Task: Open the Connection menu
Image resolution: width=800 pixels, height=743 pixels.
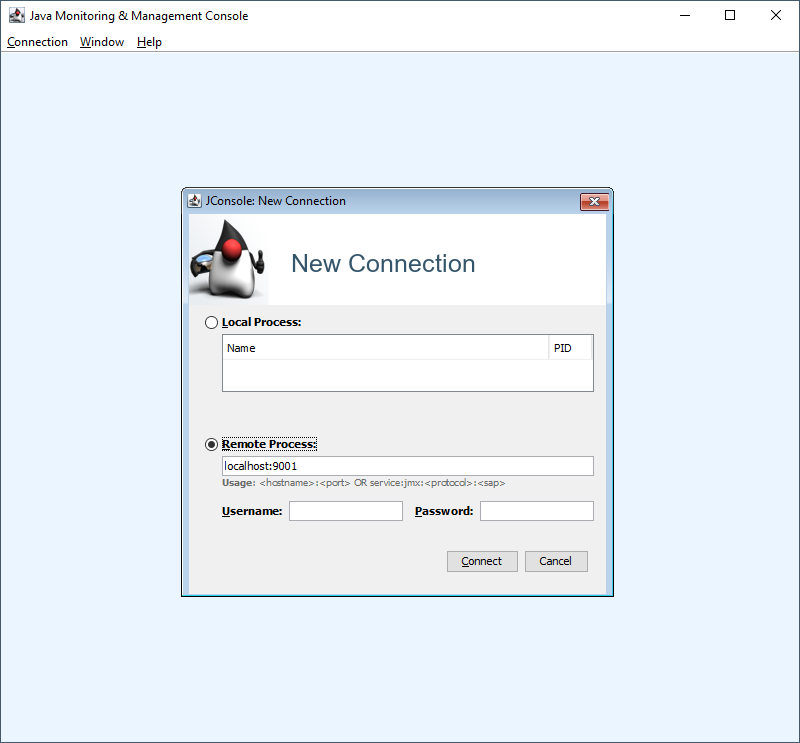Action: click(37, 42)
